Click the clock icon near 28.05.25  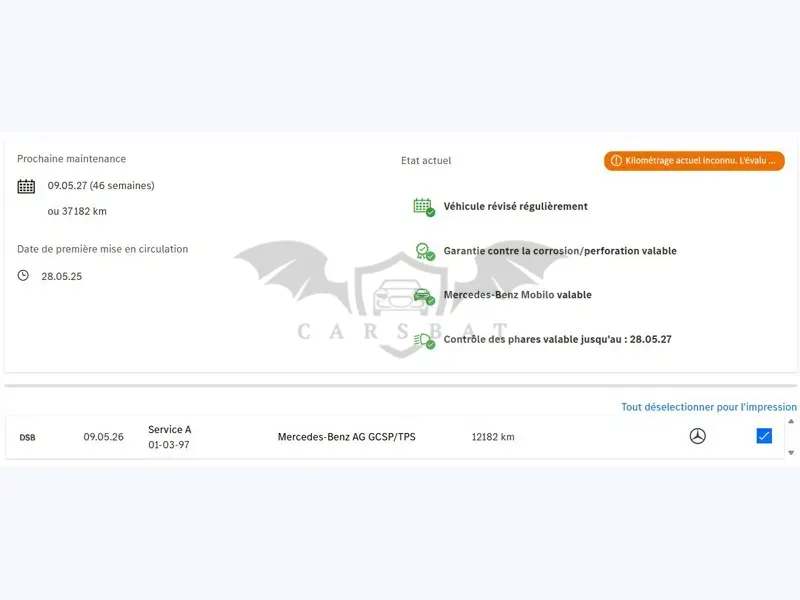[23, 276]
